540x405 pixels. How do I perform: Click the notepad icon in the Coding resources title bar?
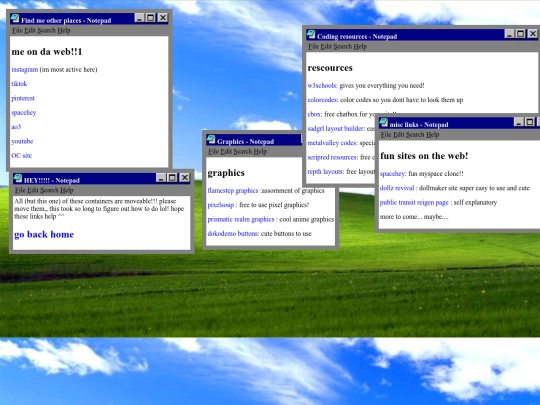point(311,34)
